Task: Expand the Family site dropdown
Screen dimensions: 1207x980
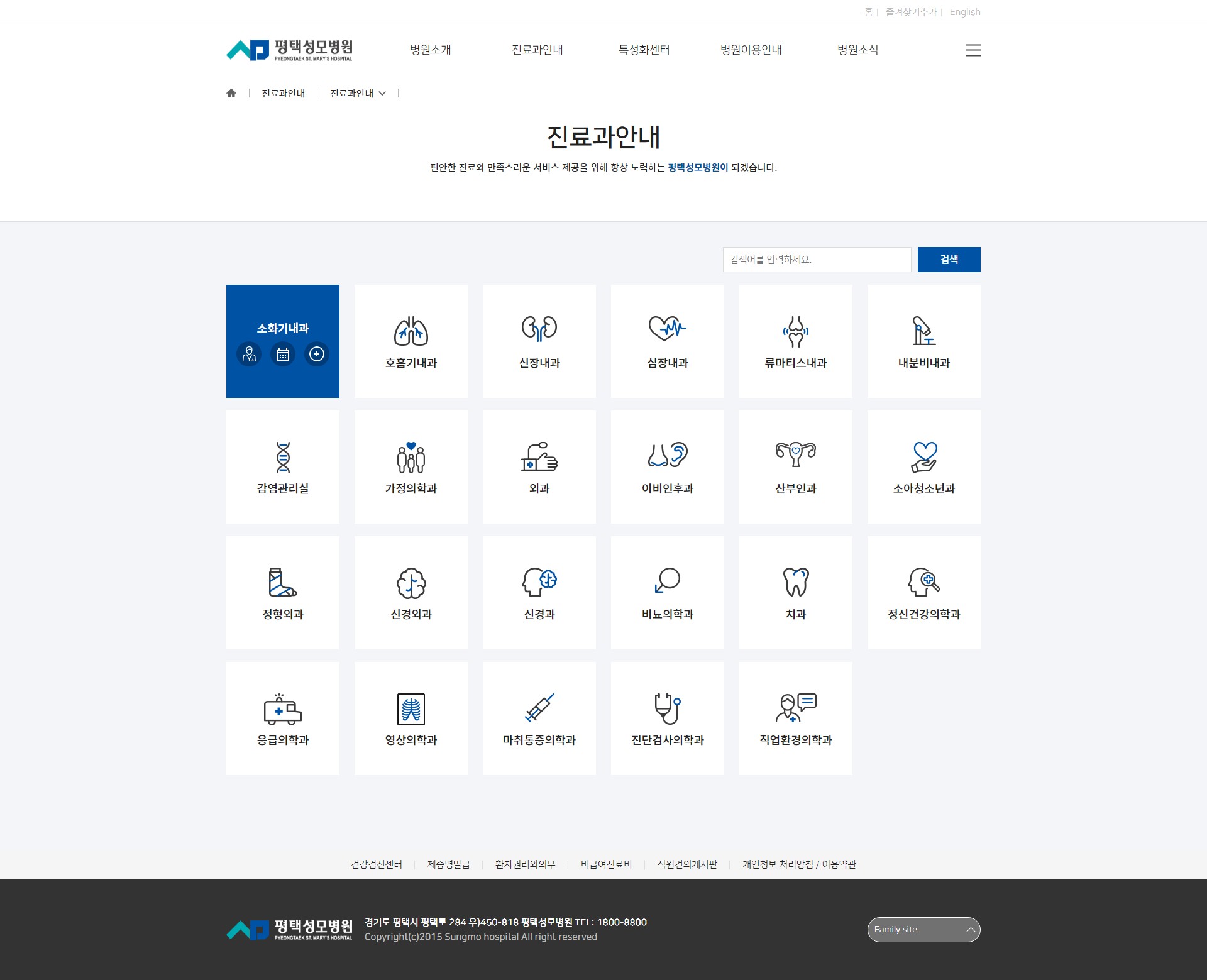Action: pos(923,930)
